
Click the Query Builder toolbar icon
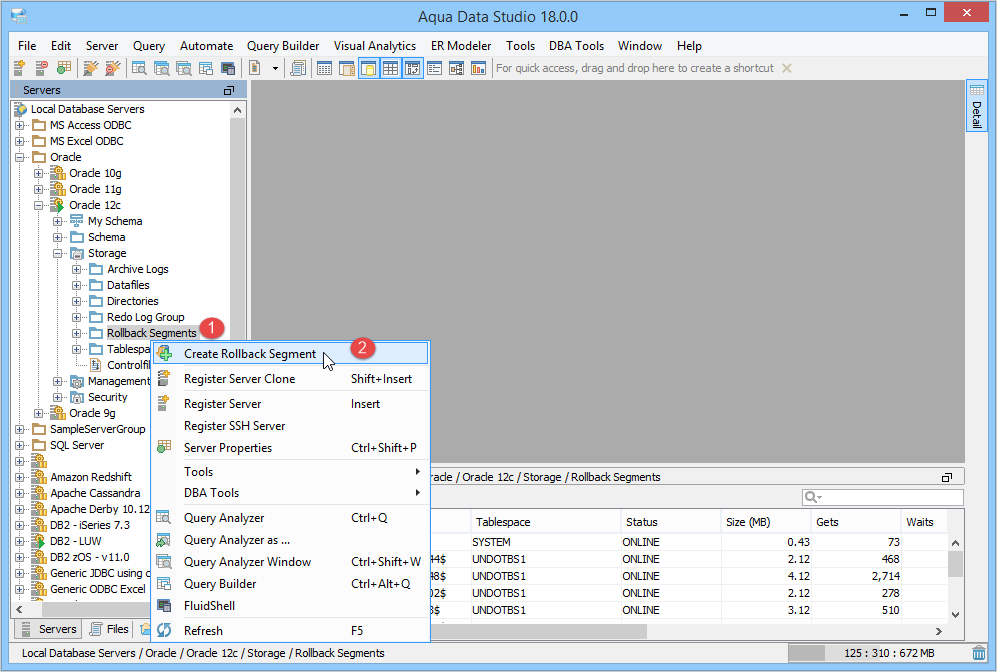point(206,68)
